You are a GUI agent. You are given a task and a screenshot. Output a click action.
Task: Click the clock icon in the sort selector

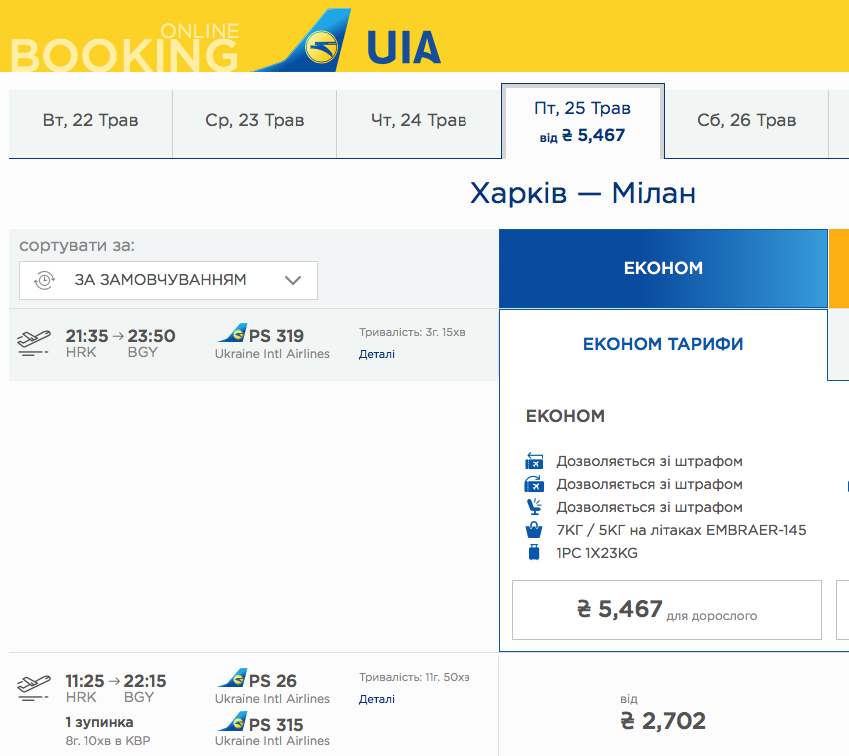[x=44, y=281]
